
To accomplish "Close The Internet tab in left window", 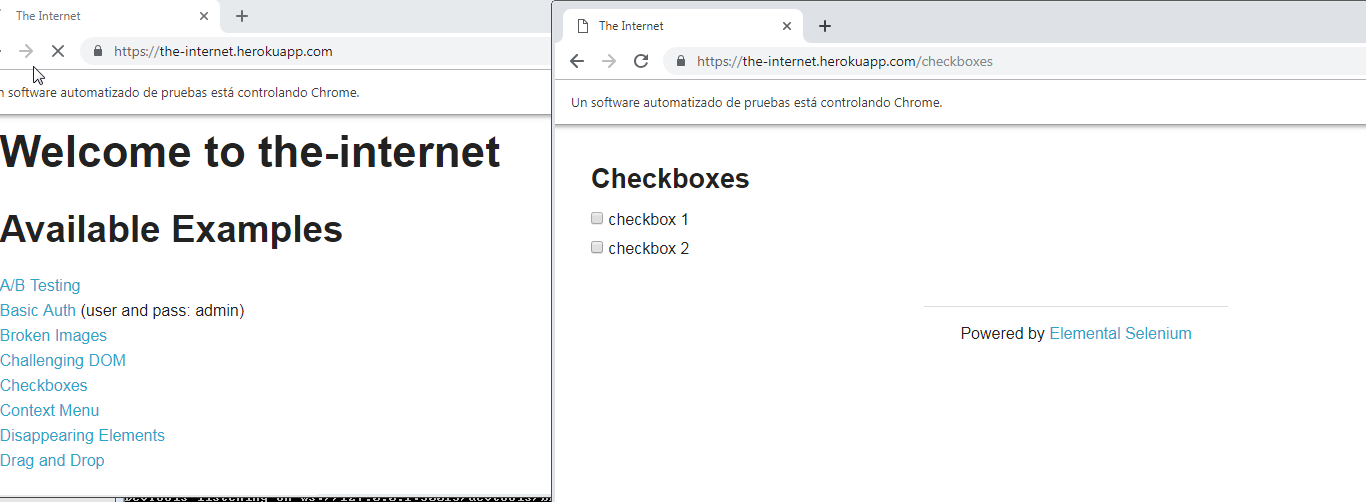I will 204,16.
